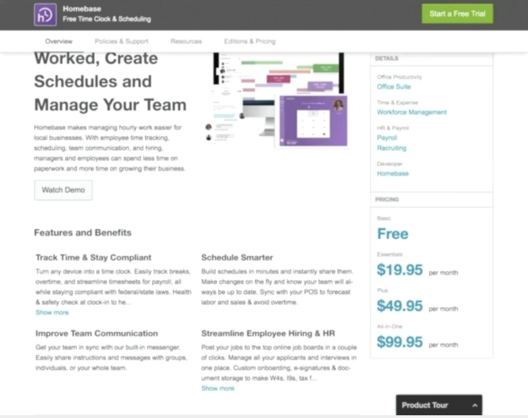Expand the Product Tour chevron arrow

475,405
